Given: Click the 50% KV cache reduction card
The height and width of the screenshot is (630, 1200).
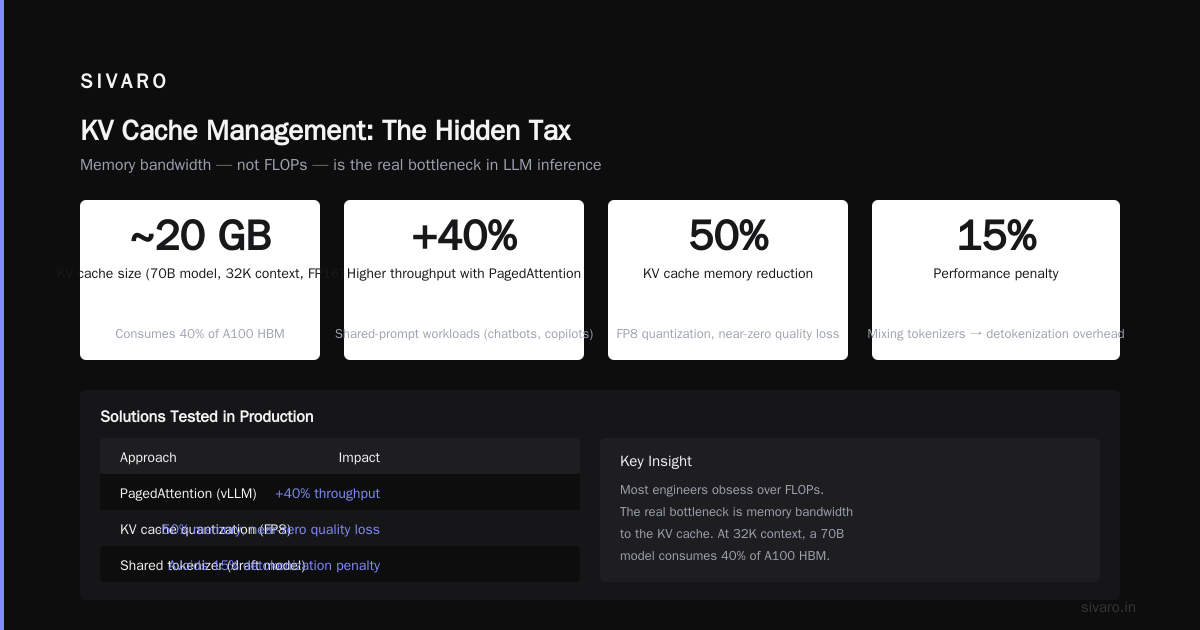Looking at the screenshot, I should 728,280.
